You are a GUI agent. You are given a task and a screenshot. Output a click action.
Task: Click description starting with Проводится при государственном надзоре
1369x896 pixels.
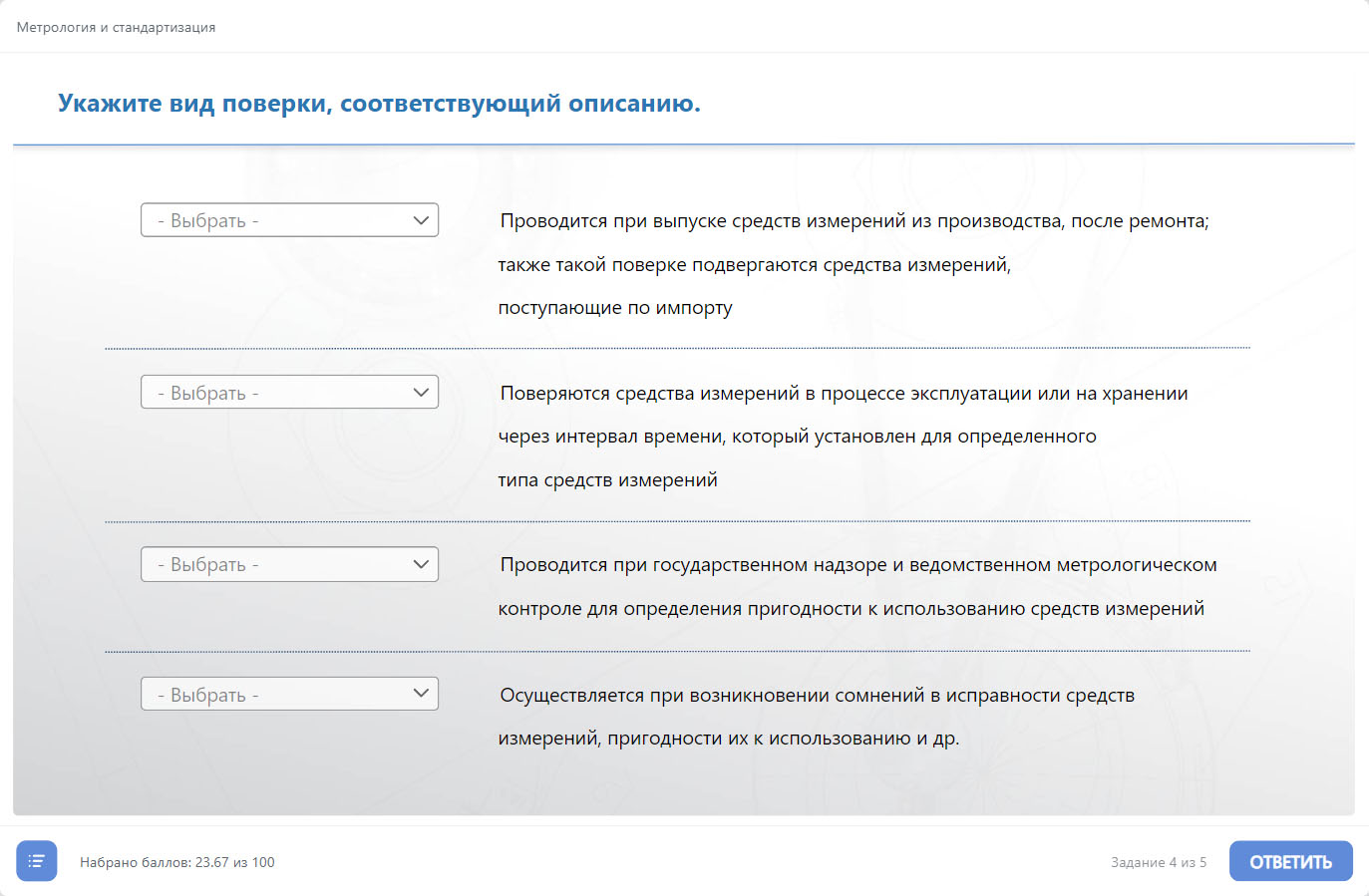(857, 565)
